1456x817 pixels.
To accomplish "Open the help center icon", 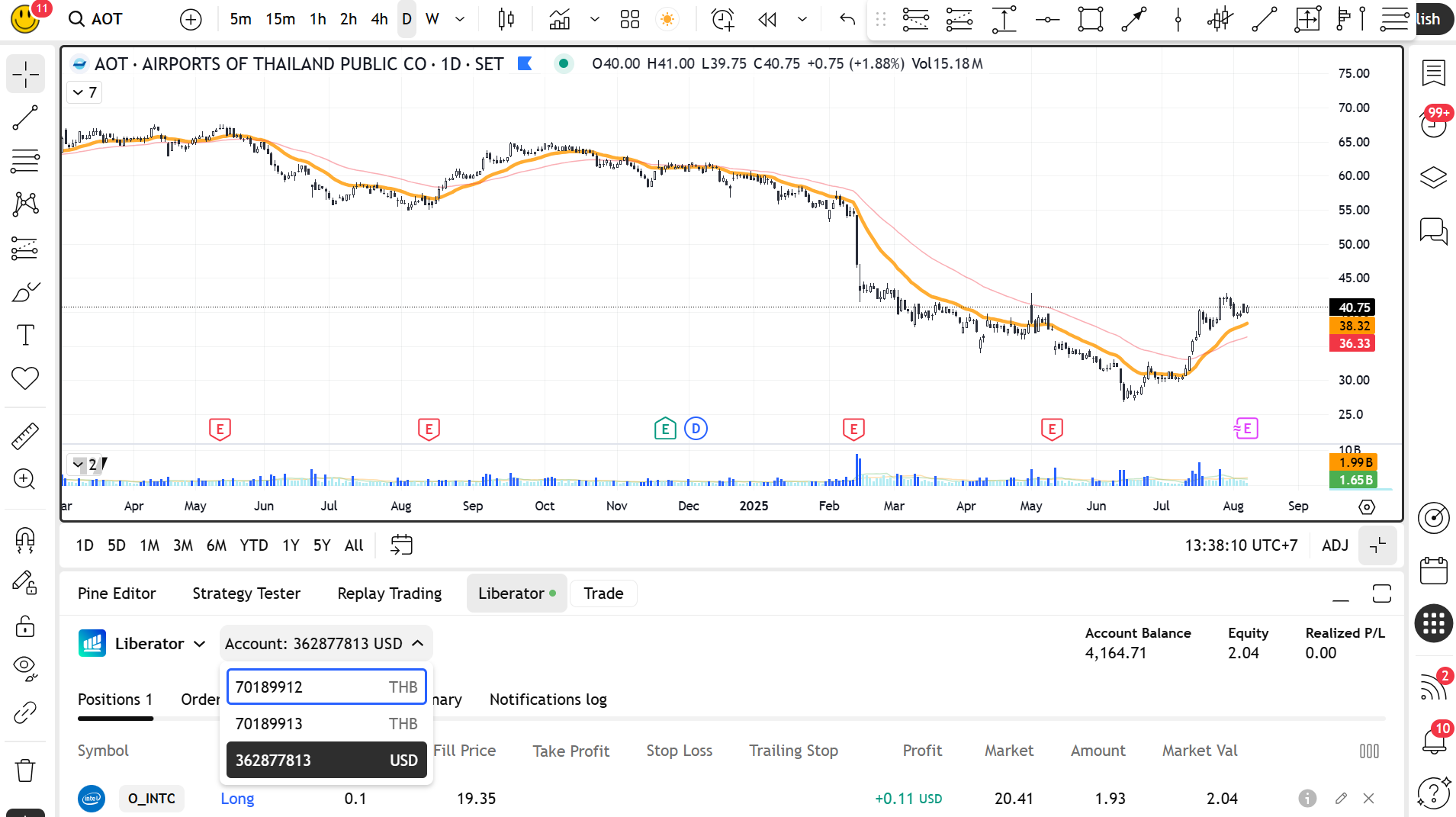I will pos(1434,793).
